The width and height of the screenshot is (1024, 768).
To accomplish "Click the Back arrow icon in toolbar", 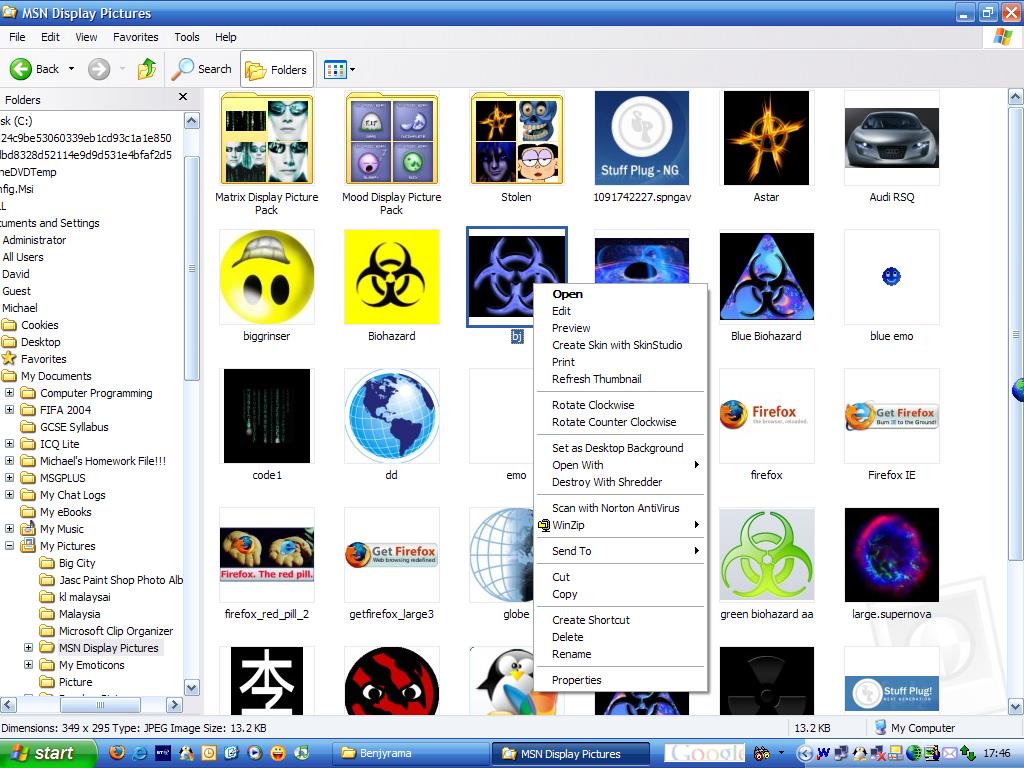I will [22, 69].
